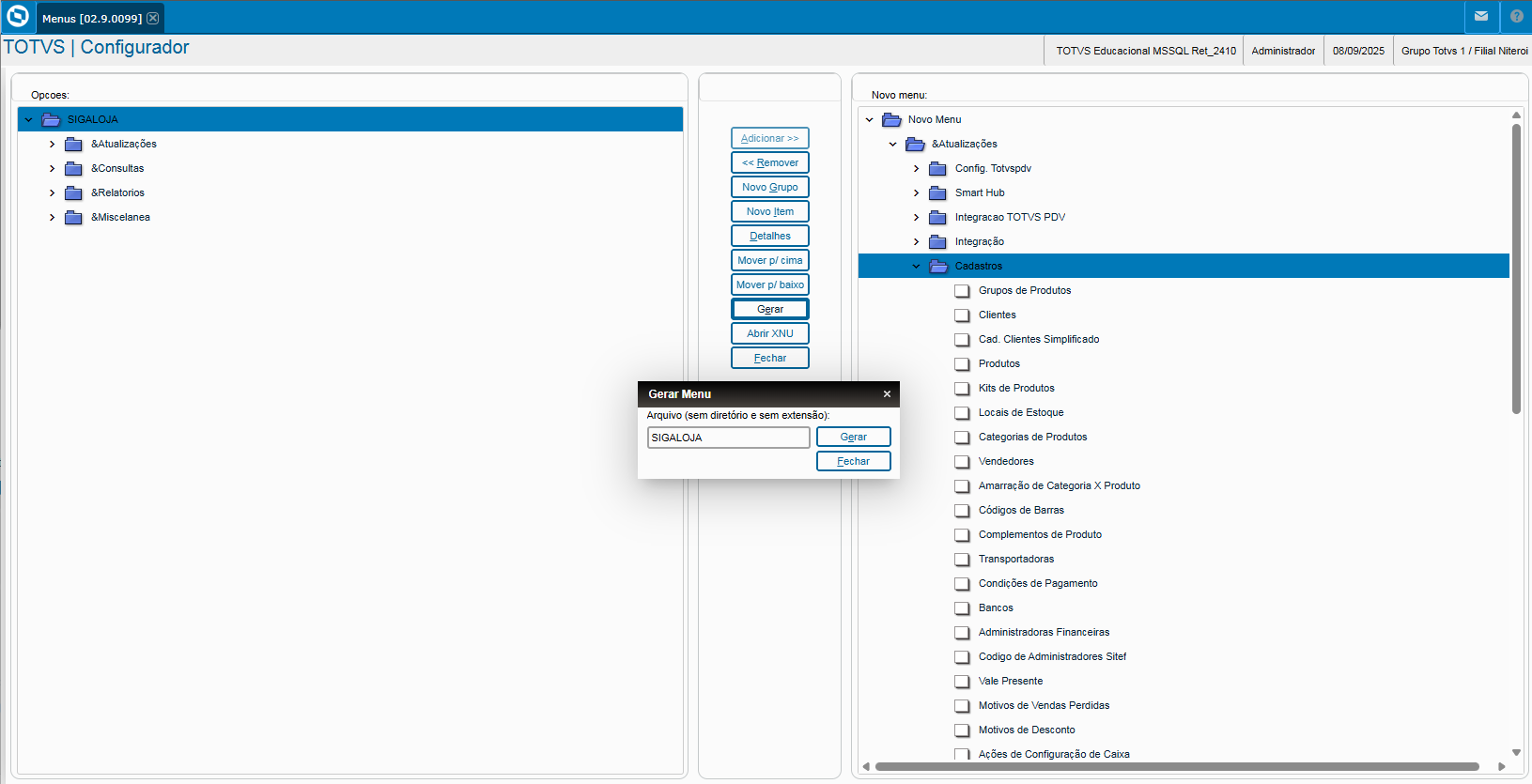This screenshot has width=1532, height=784.
Task: Click Gerar in the Gerar Menu dialog
Action: coord(854,437)
